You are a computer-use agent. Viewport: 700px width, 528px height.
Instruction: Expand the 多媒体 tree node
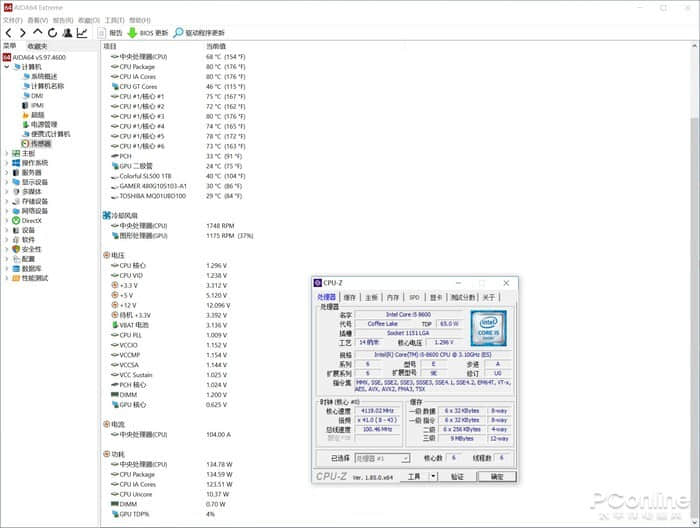pyautogui.click(x=7, y=191)
